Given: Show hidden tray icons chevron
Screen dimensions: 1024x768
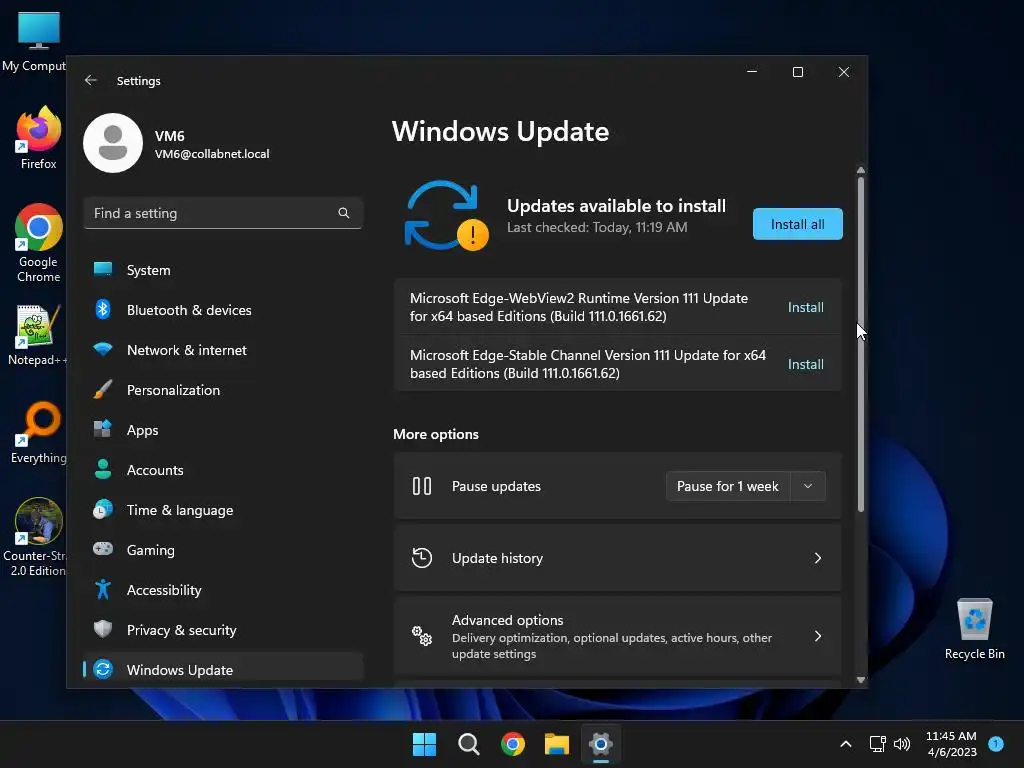Looking at the screenshot, I should 846,744.
